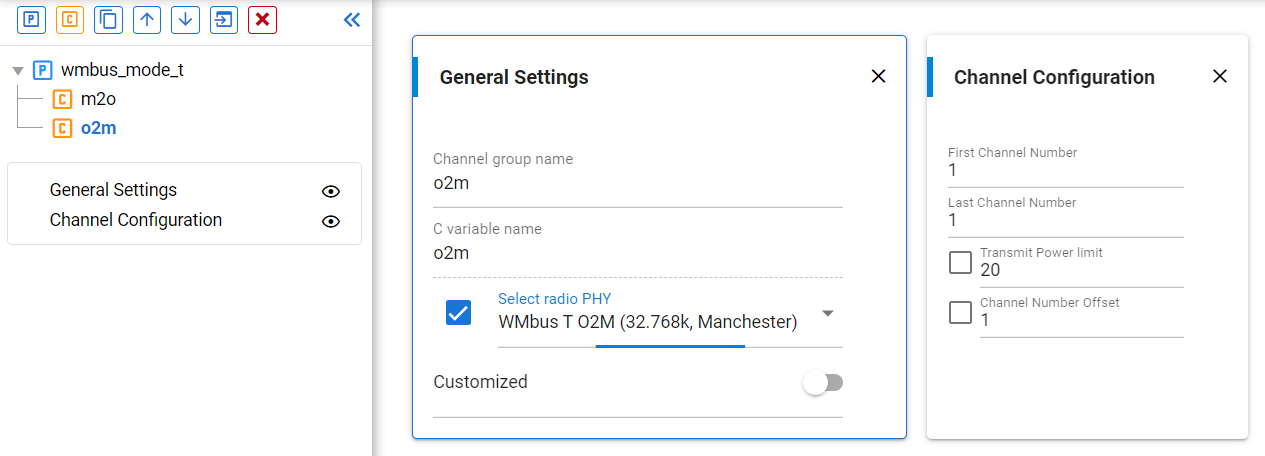
Task: Select the m2o channel group in tree
Action: point(99,99)
